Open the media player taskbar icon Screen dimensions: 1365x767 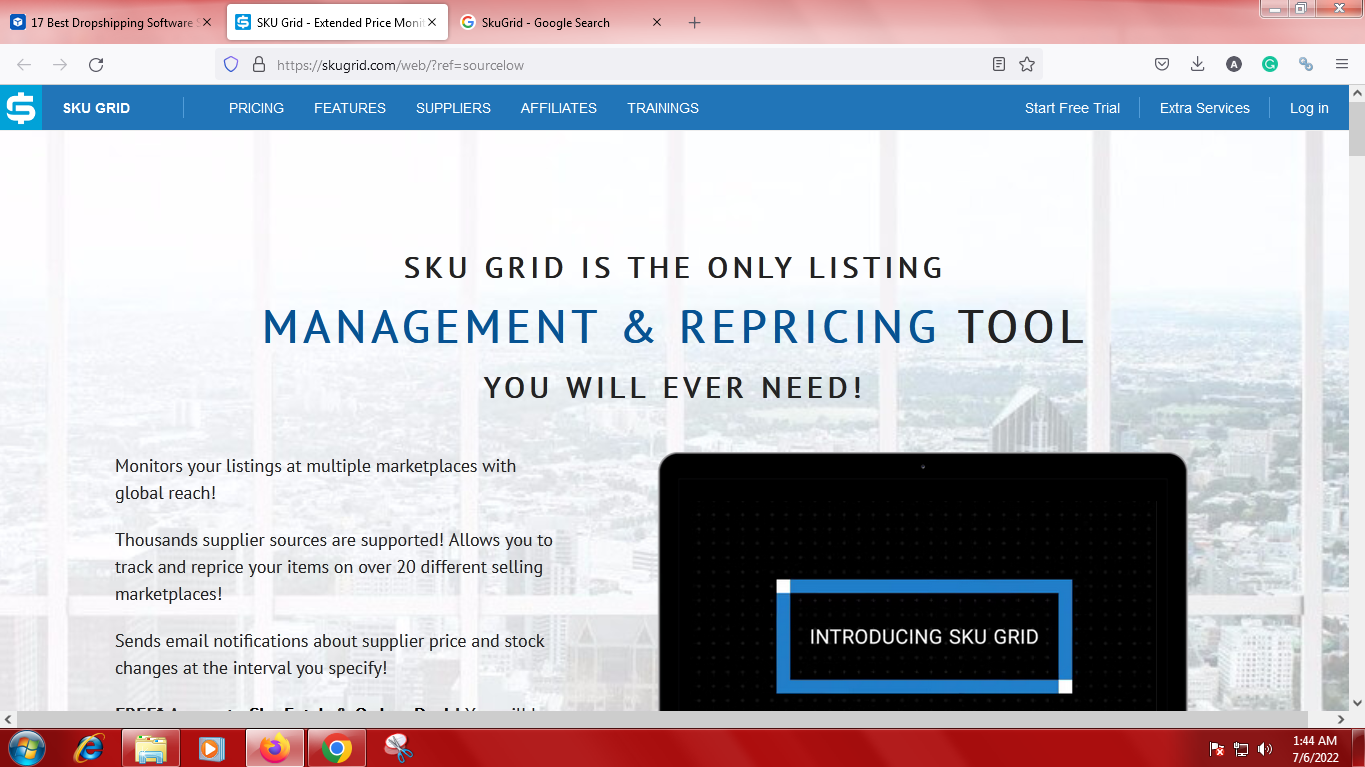[211, 748]
